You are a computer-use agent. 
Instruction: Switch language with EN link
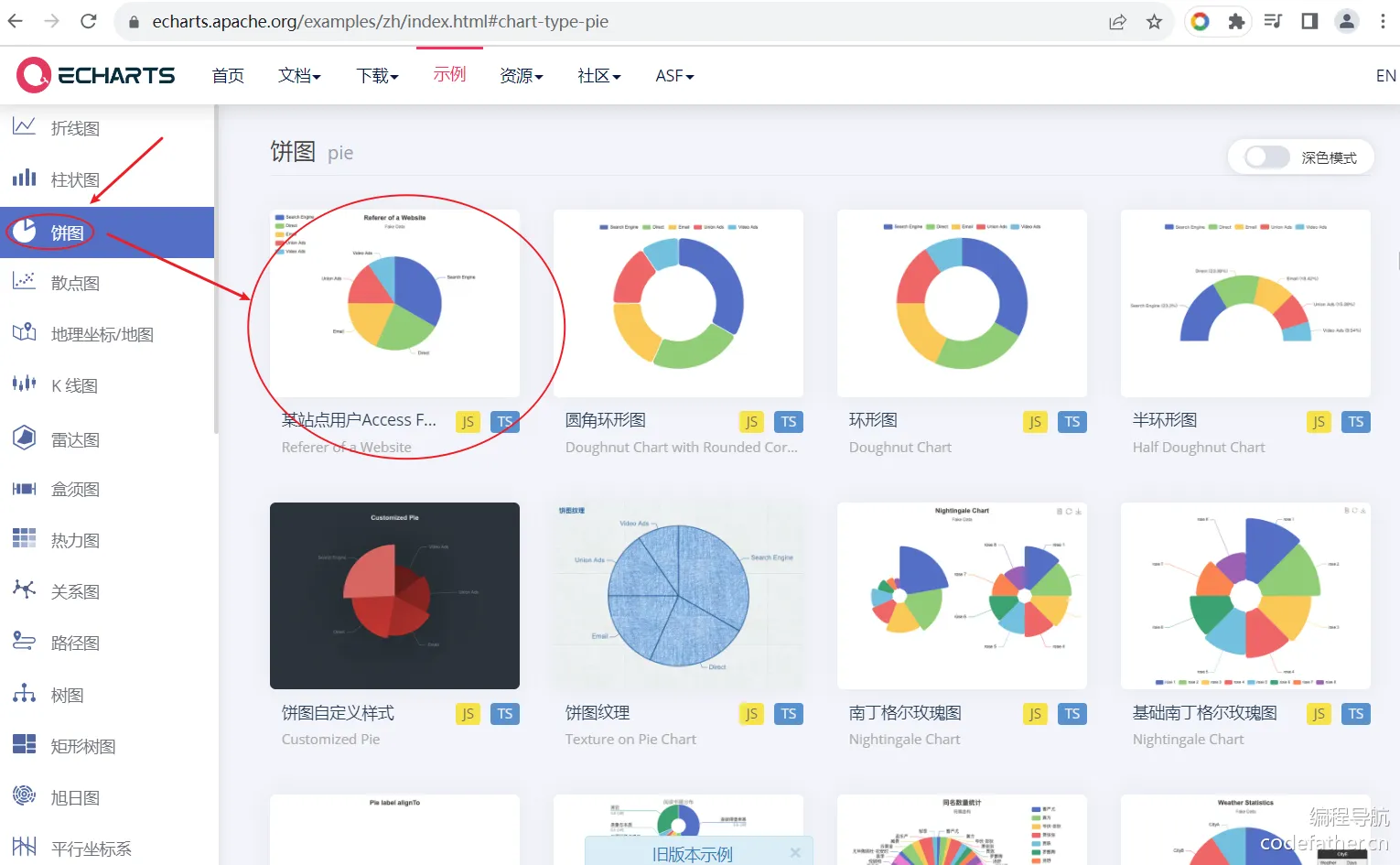(1385, 75)
